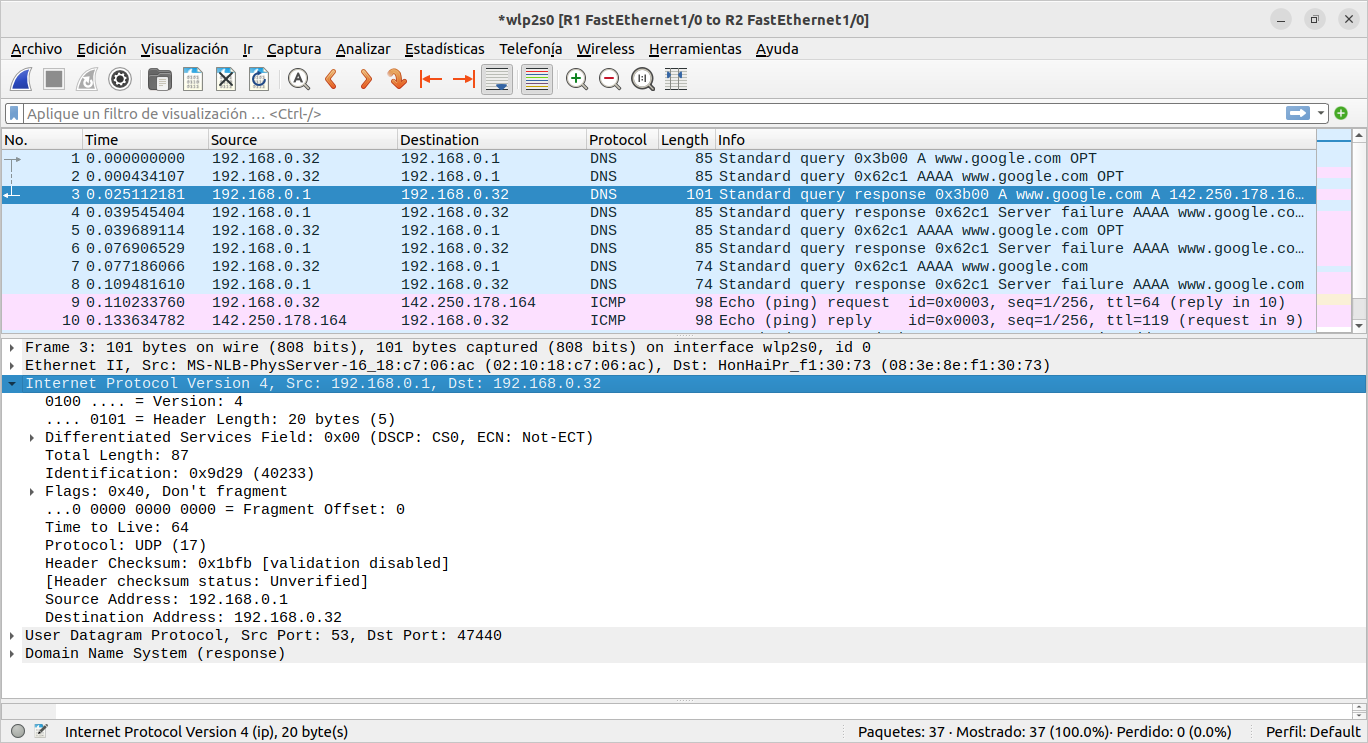
Task: Reload the capture file
Action: pos(259,79)
